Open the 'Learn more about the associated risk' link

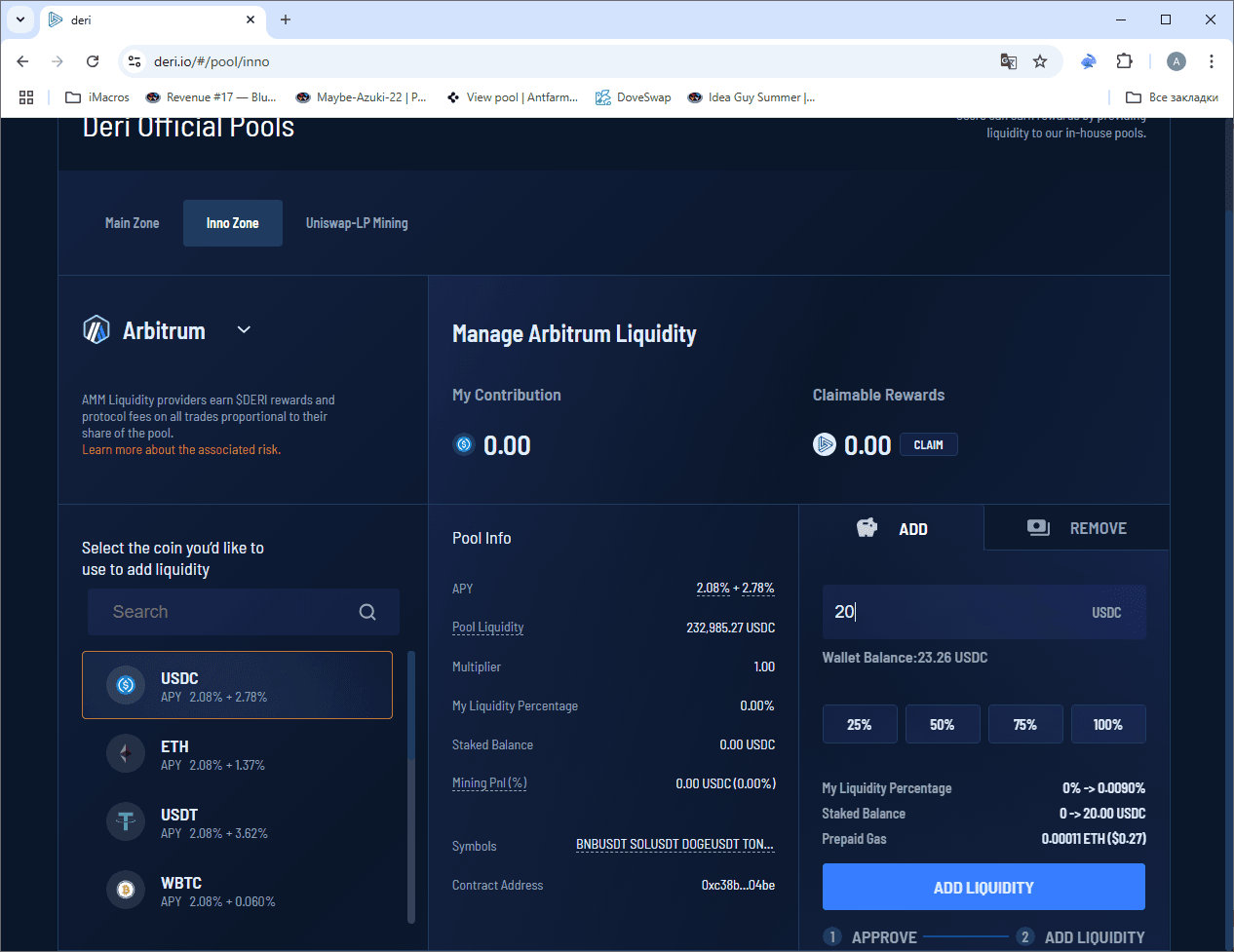click(x=181, y=450)
